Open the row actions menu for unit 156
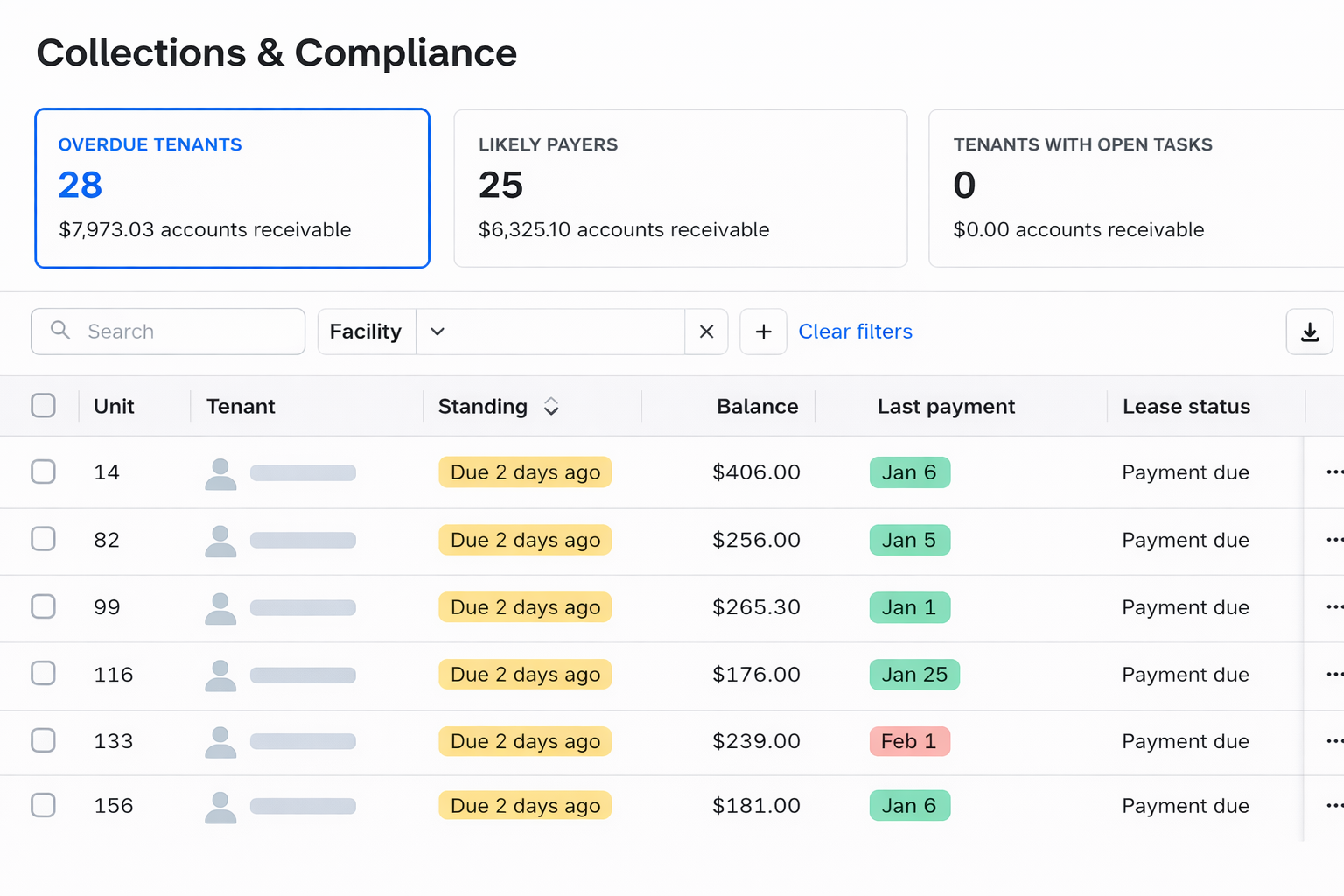 pyautogui.click(x=1333, y=805)
